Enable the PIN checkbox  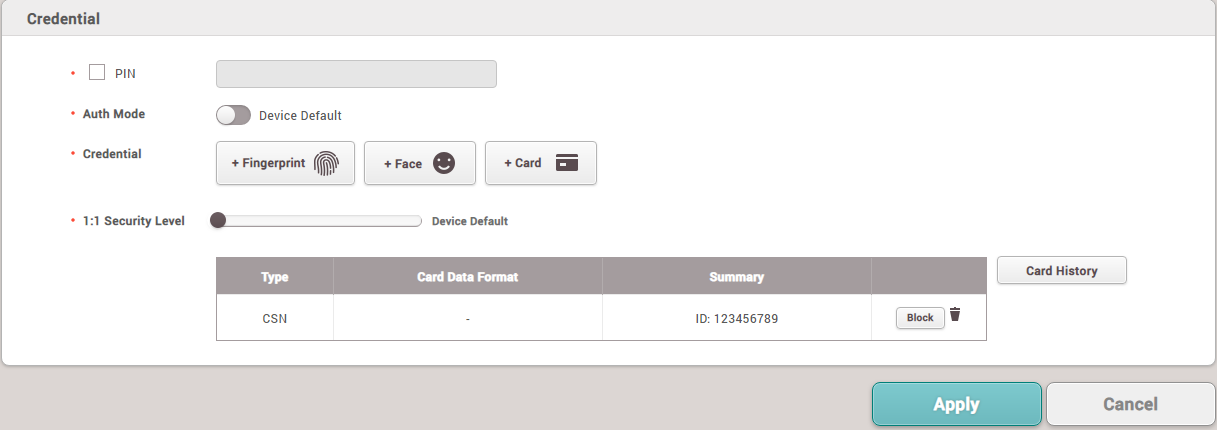tap(97, 73)
